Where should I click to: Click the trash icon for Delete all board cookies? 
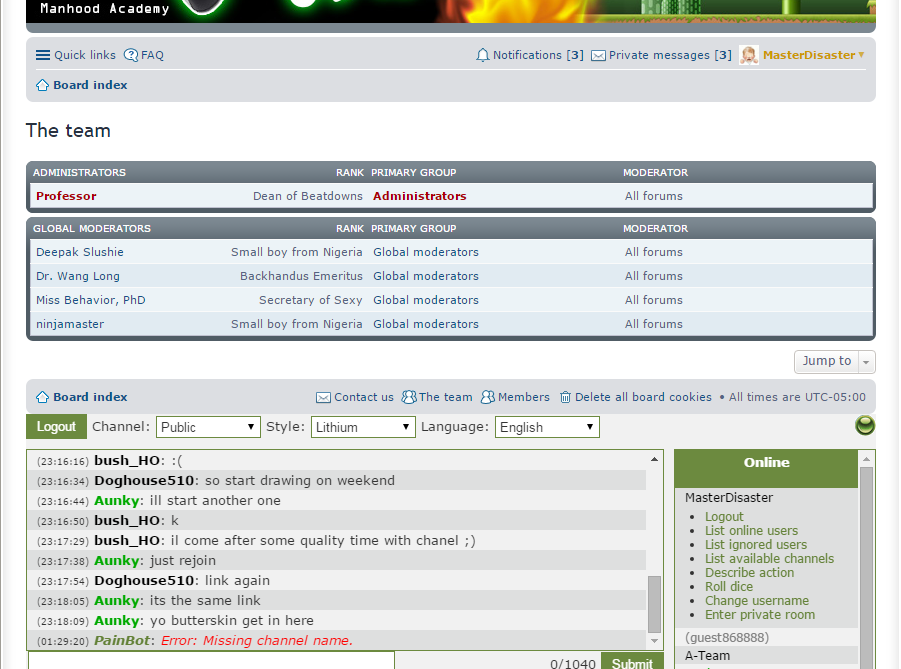pyautogui.click(x=565, y=397)
